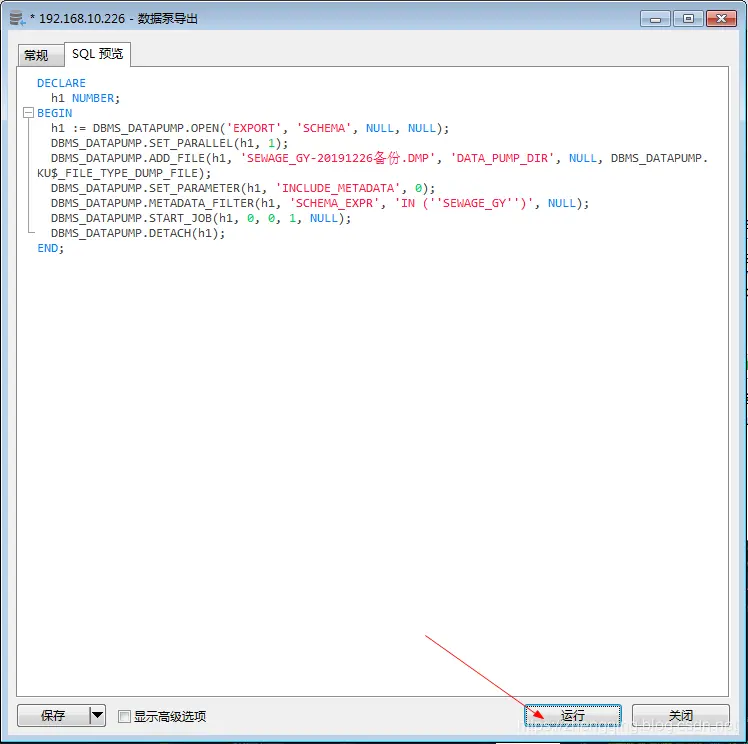Click the 'SCHEMA' string in OPEN call
748x744 pixels.
(x=324, y=128)
